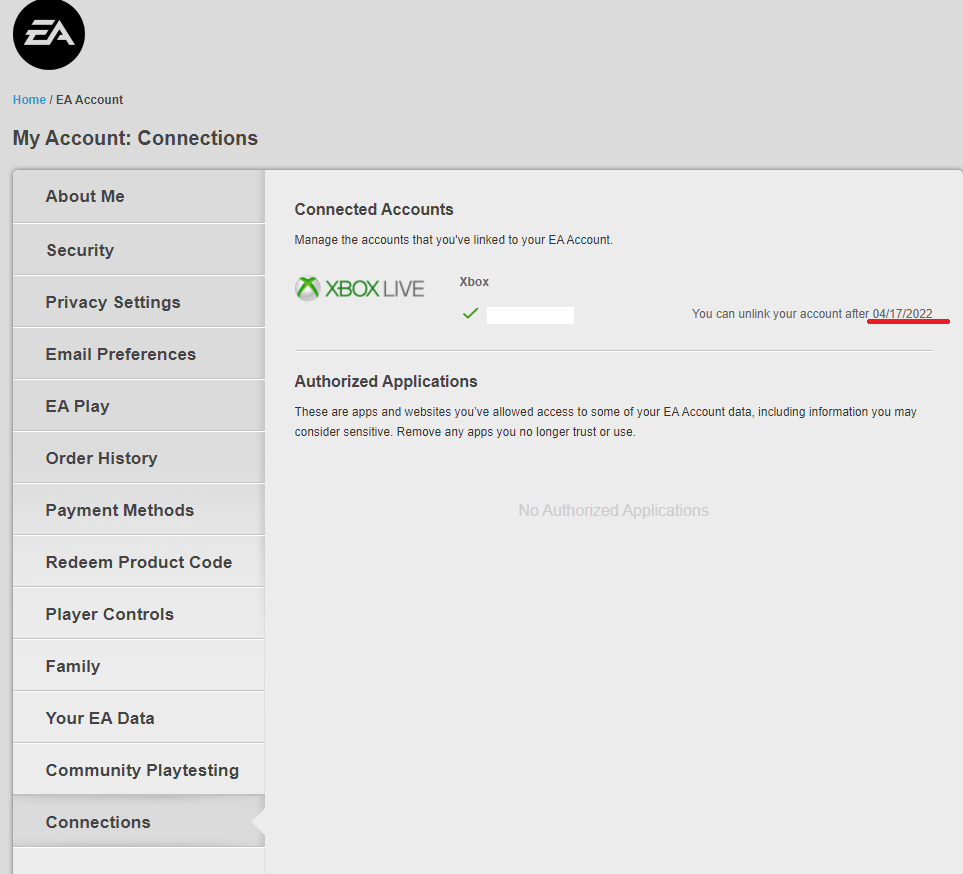Go to the Family tab
Image resolution: width=963 pixels, height=874 pixels.
tap(73, 666)
